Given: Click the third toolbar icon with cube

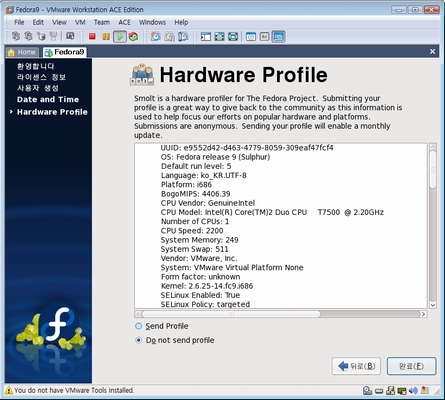Looking at the screenshot, I should pyautogui.click(x=41, y=36).
